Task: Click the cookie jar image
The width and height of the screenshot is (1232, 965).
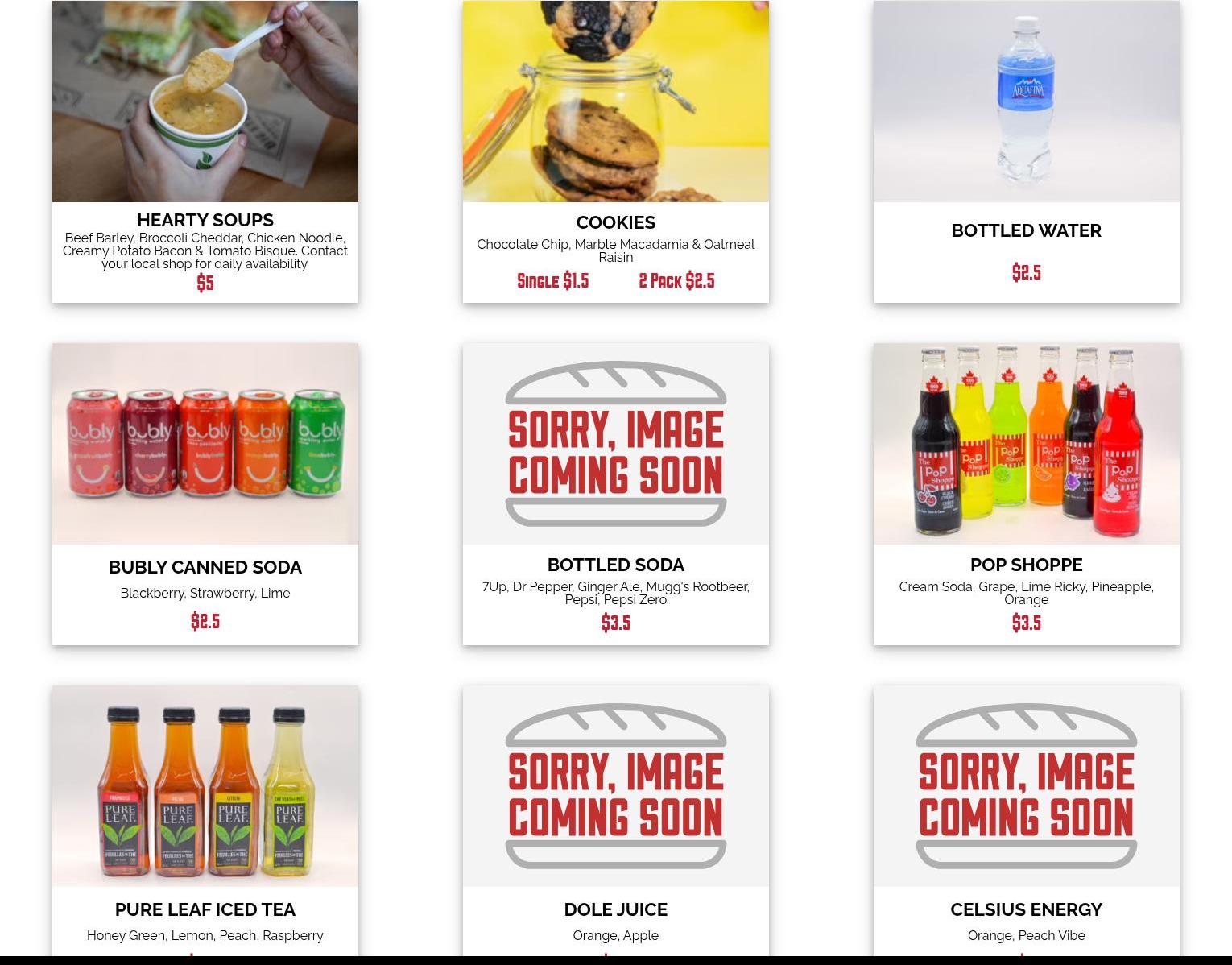Action: coord(616,101)
